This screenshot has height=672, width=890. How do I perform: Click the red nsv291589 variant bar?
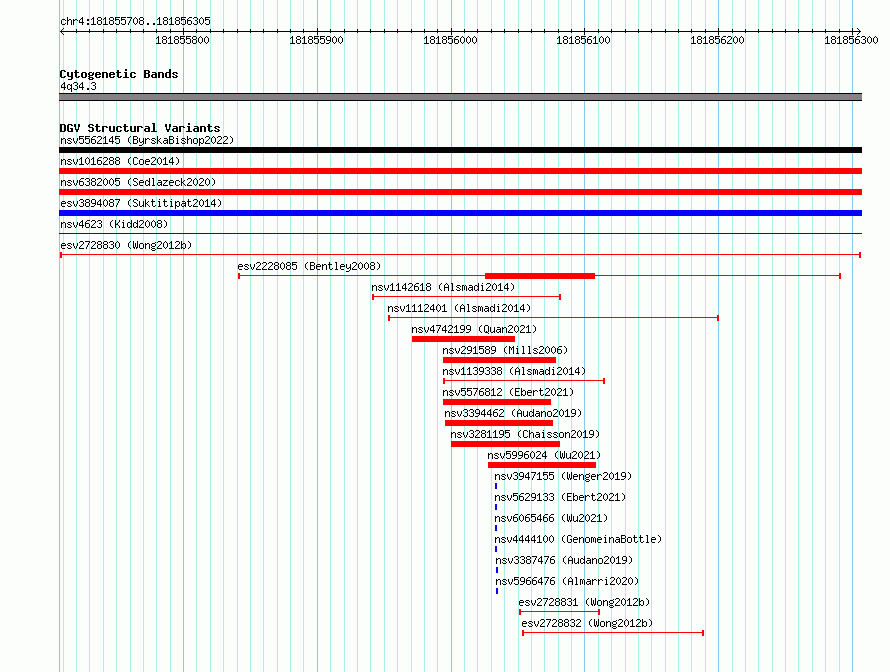499,360
